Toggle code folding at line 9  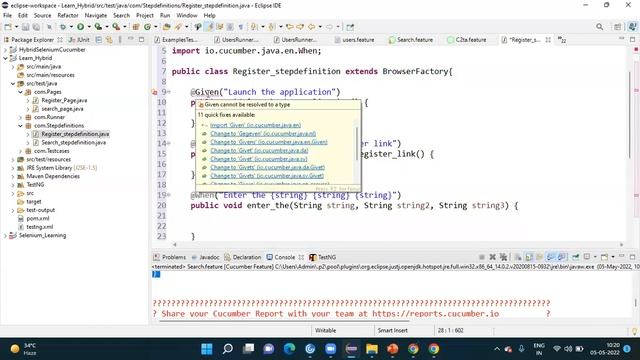[x=169, y=92]
